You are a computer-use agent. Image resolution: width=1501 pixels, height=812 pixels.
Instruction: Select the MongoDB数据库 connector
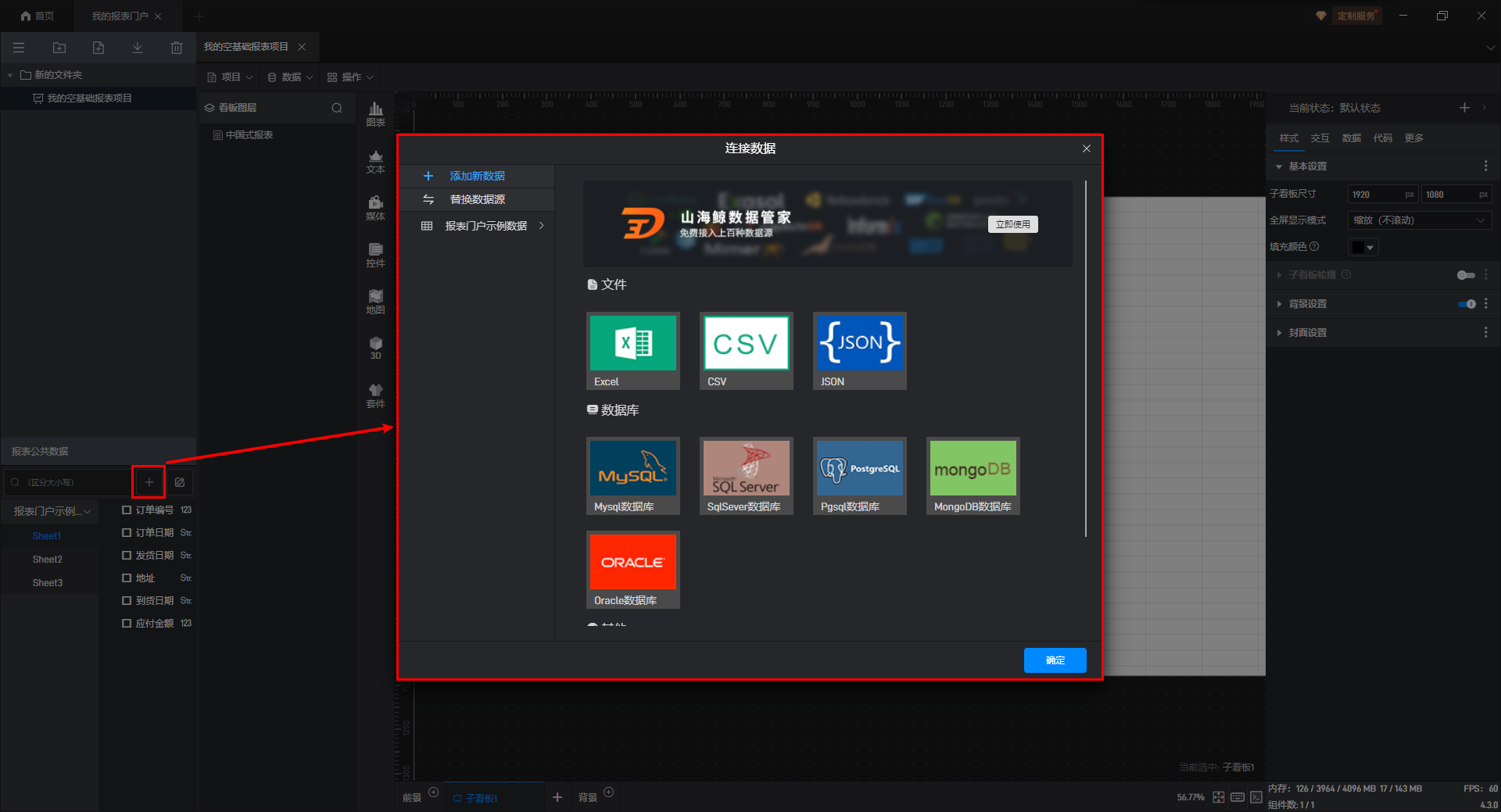(x=973, y=476)
